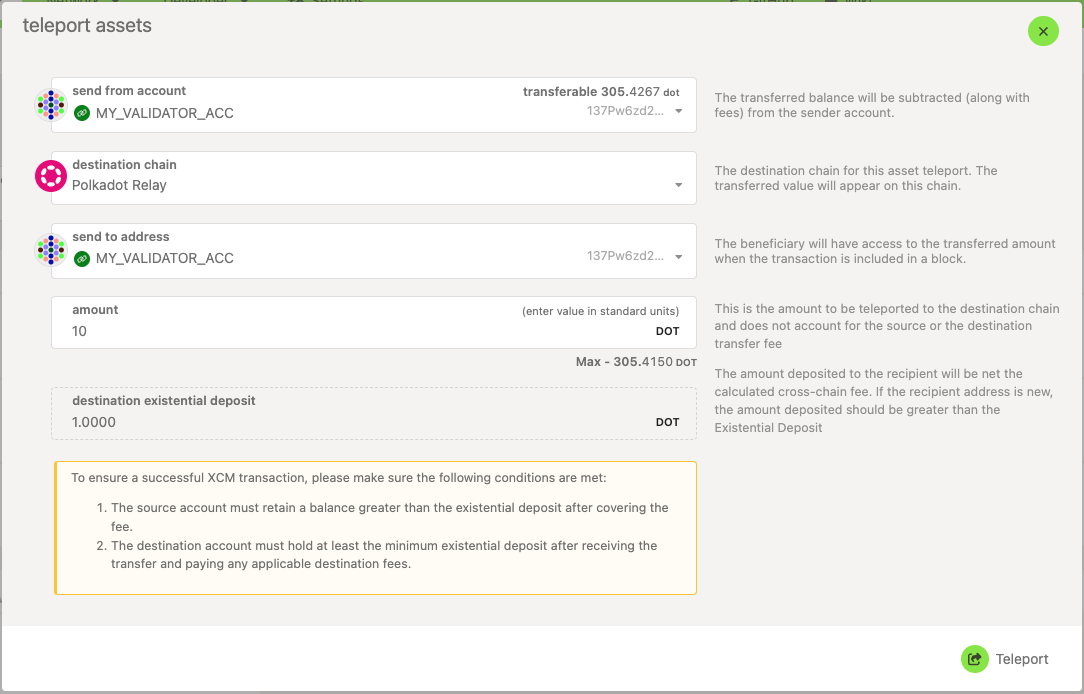The image size is (1084, 694).
Task: Expand the destination chain dropdown arrow
Action: (x=678, y=185)
